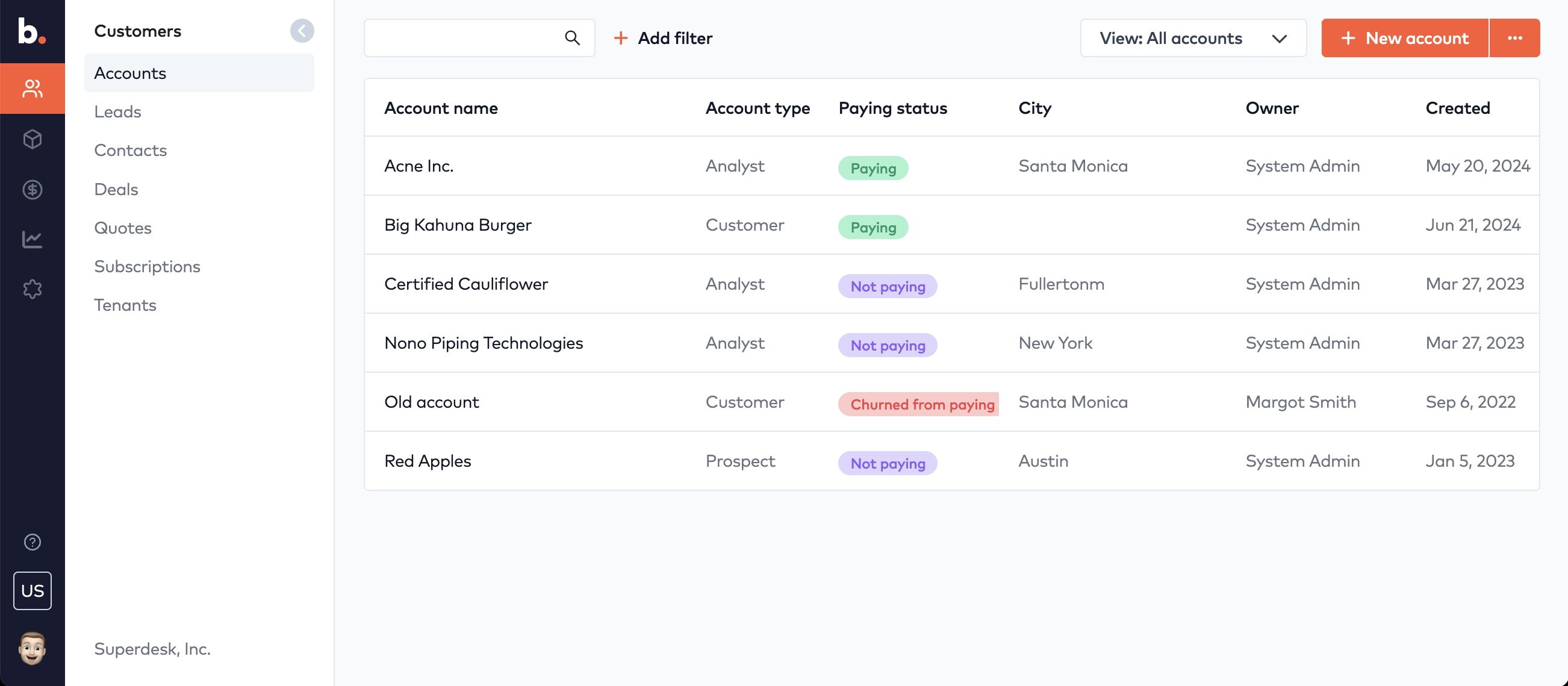Open the View: All accounts dropdown
Viewport: 1568px width, 686px height.
click(x=1193, y=38)
